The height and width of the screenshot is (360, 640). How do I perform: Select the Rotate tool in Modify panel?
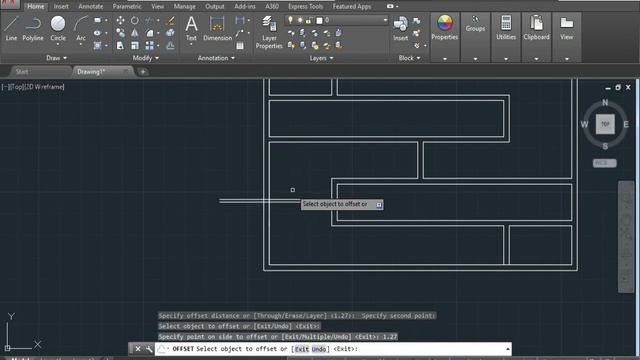pyautogui.click(x=135, y=20)
